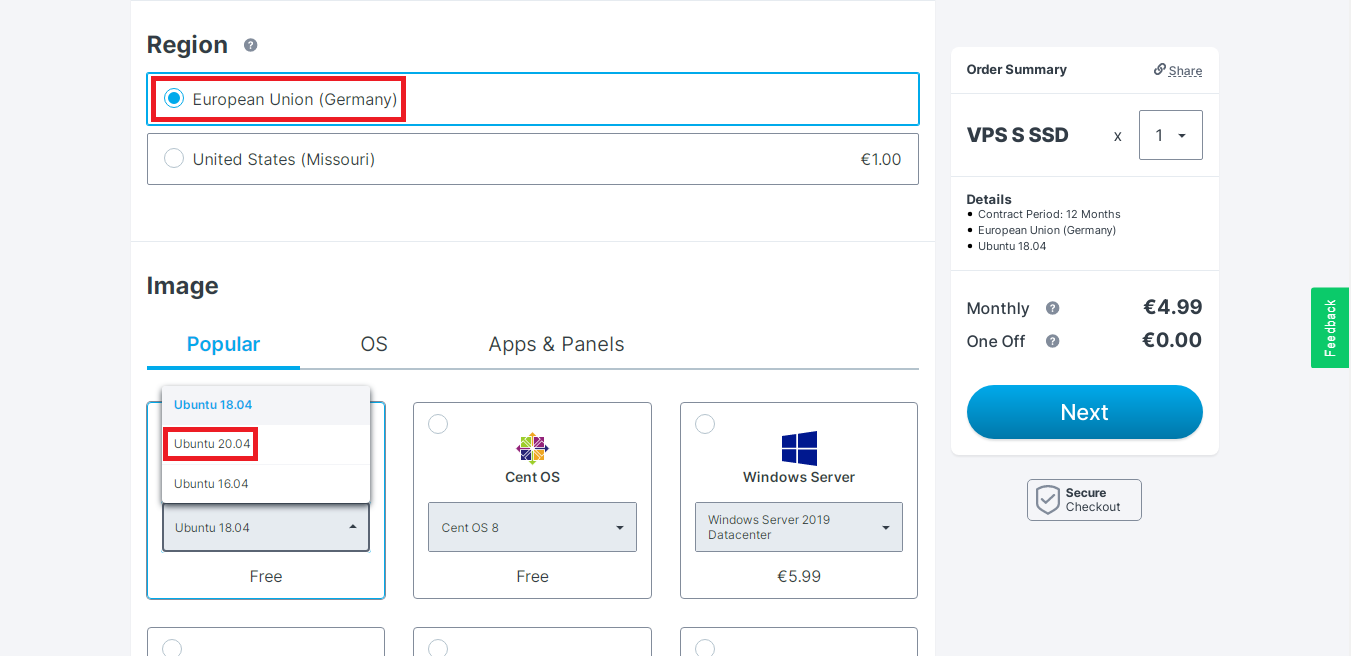Open the Region help question mark icon
The image size is (1351, 656).
pyautogui.click(x=250, y=45)
